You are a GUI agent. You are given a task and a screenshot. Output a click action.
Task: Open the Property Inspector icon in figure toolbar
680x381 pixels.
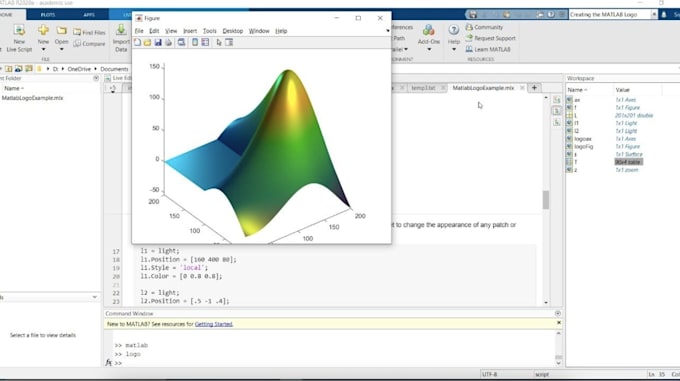(229, 42)
